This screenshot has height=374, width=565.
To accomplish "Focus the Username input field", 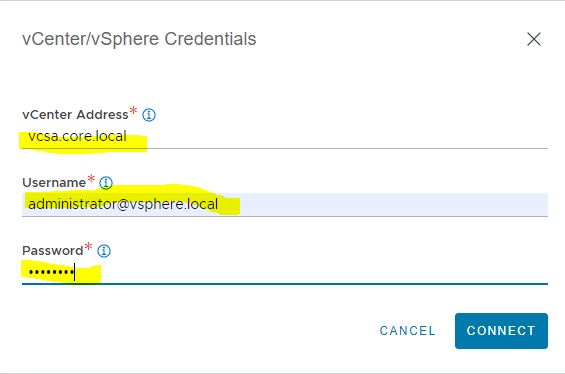I will tap(285, 204).
